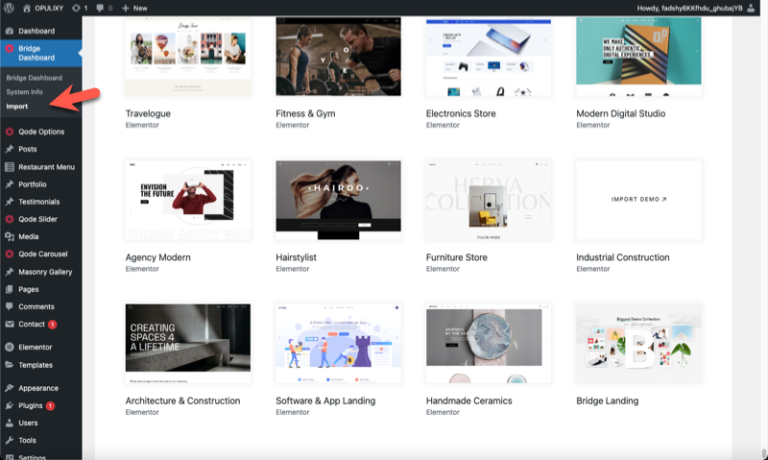Screen dimensions: 768x460
Task: Click Import Demo on Industrial Construction
Action: [x=638, y=199]
